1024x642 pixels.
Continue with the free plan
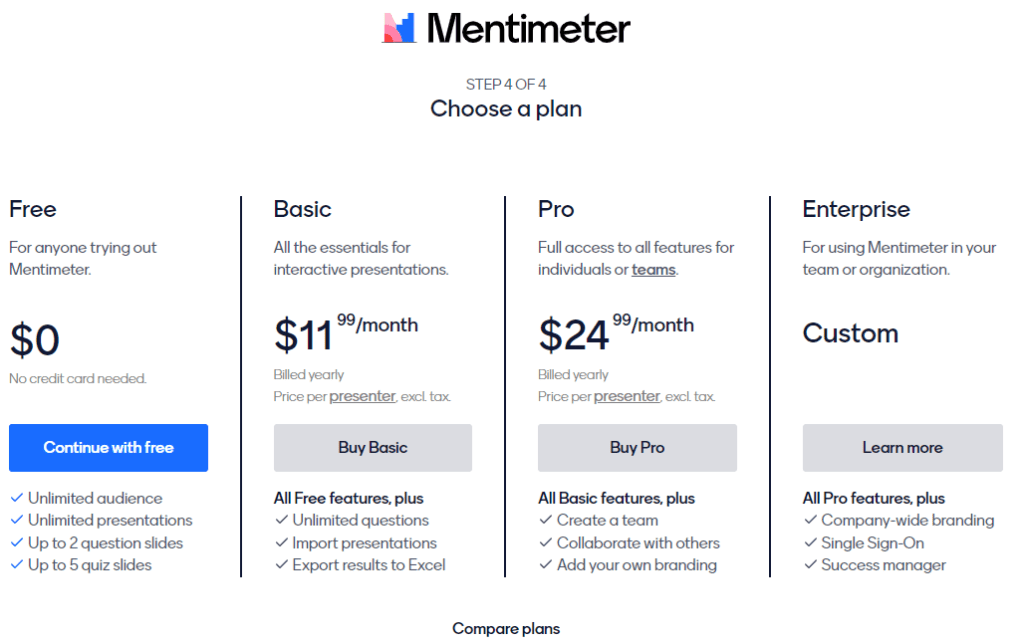click(108, 447)
